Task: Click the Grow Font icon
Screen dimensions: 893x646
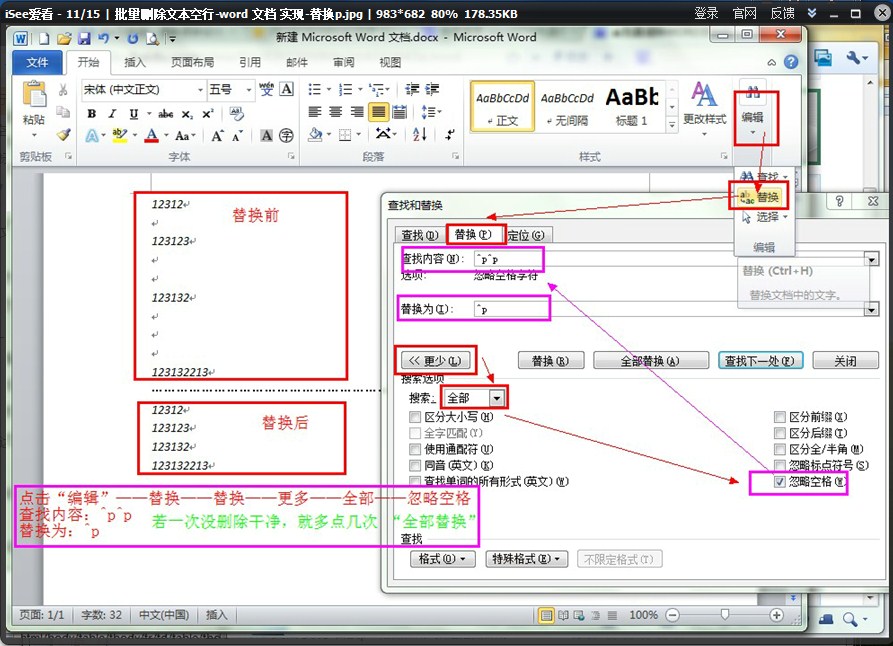Action: click(x=218, y=136)
